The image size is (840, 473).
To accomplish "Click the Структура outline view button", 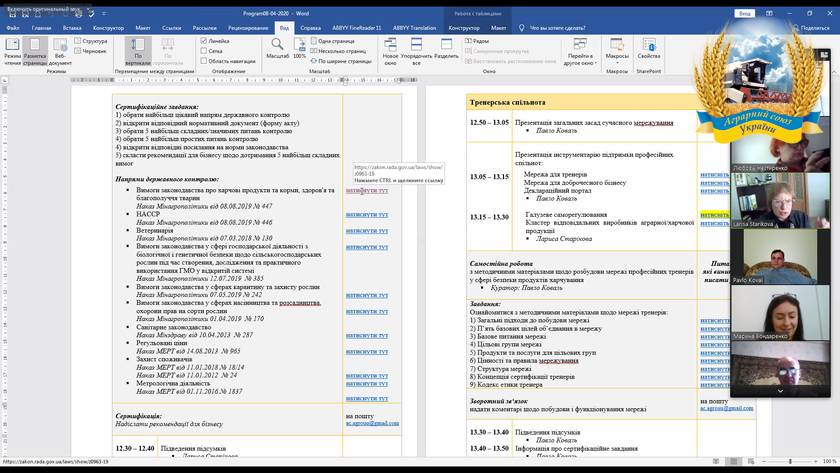I will [x=91, y=41].
